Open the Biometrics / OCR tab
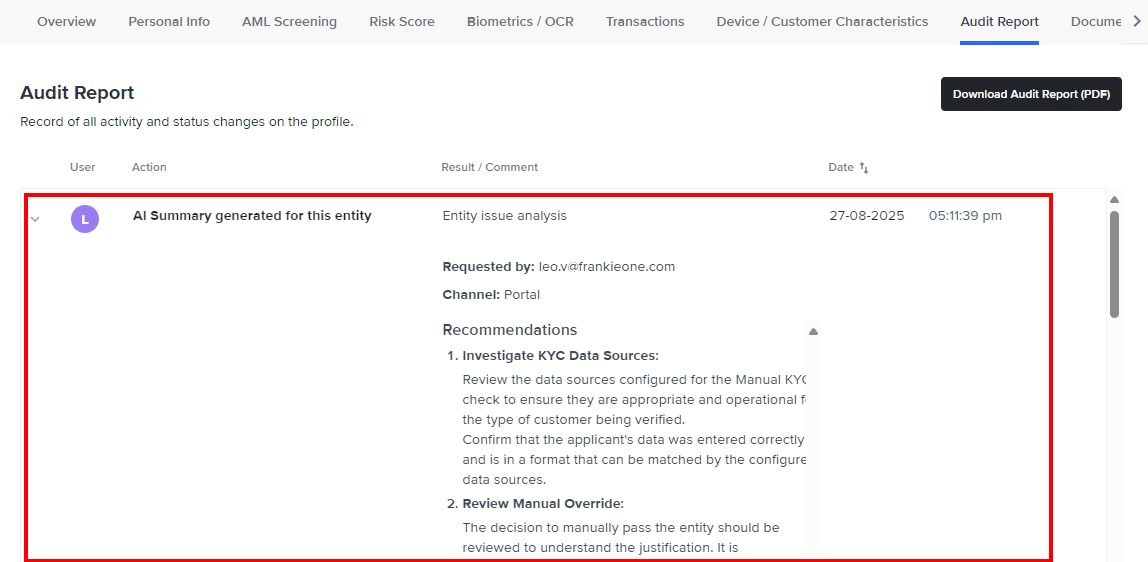Viewport: 1148px width, 562px height. (x=520, y=21)
